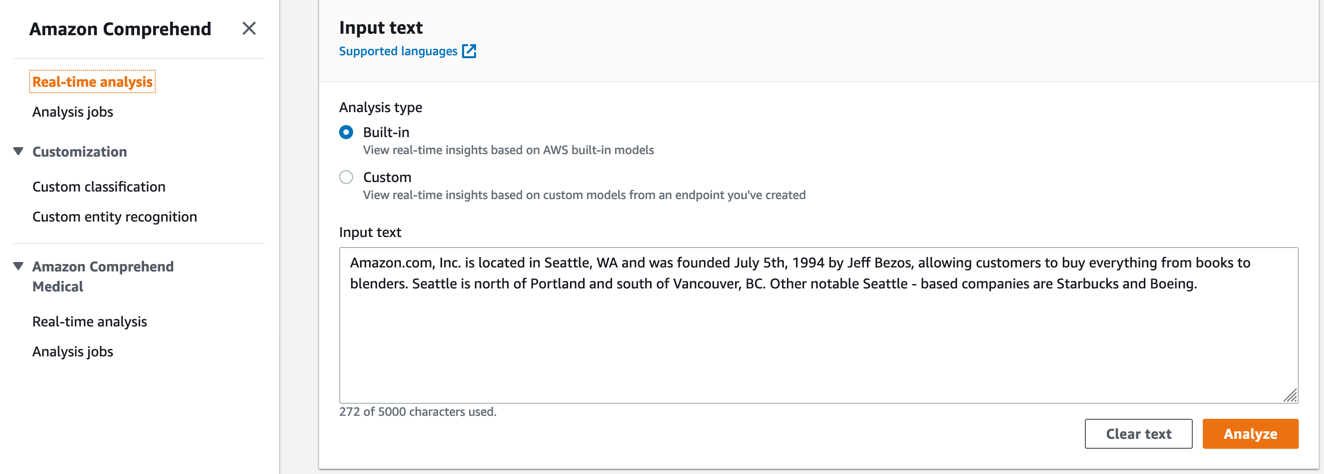Click the orange Analyze button
This screenshot has height=474, width=1324.
[x=1250, y=434]
